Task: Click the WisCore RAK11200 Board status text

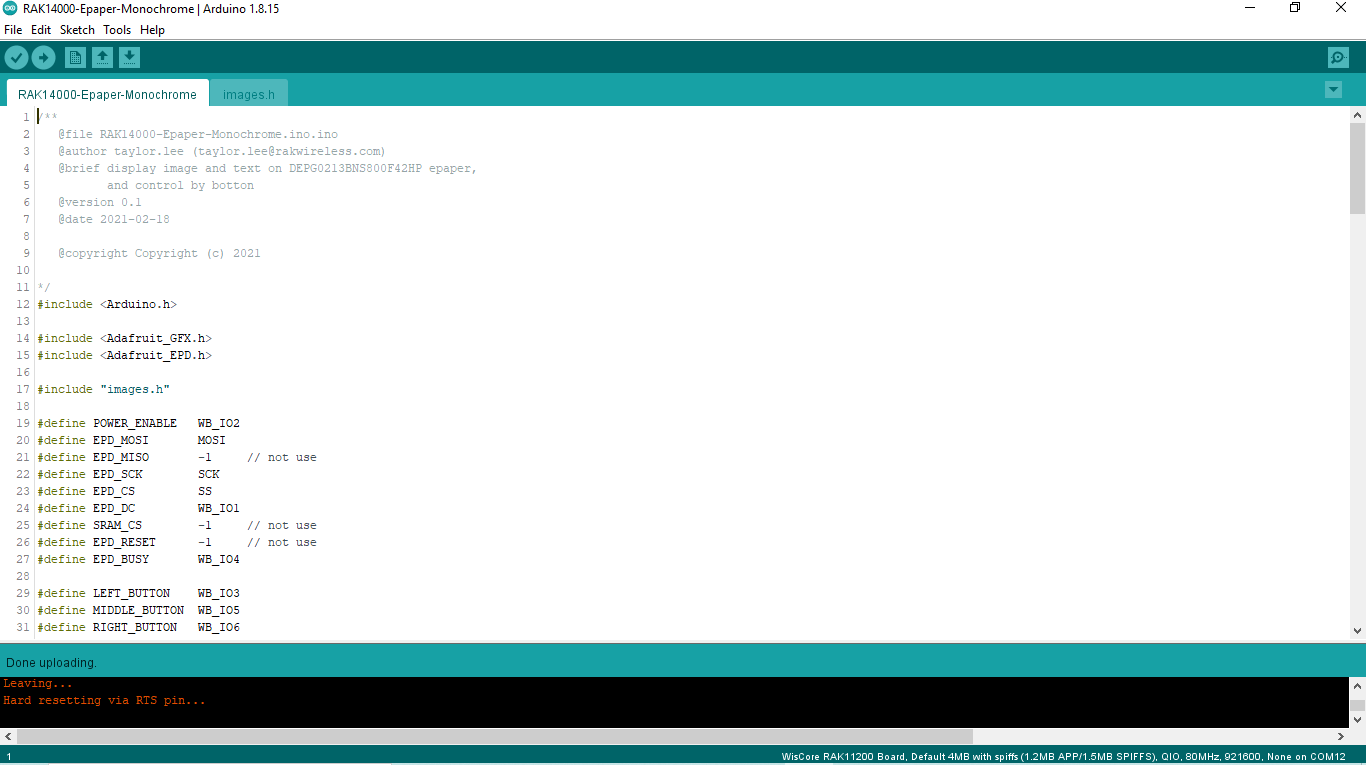Action: click(x=1063, y=756)
